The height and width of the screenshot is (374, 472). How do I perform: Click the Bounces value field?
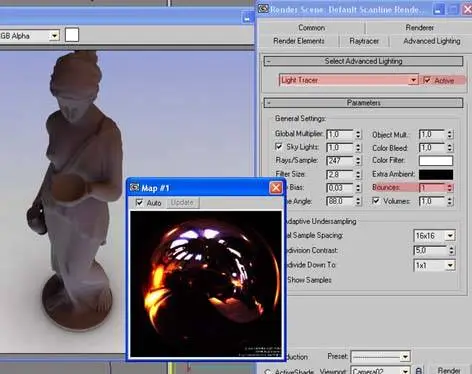432,188
